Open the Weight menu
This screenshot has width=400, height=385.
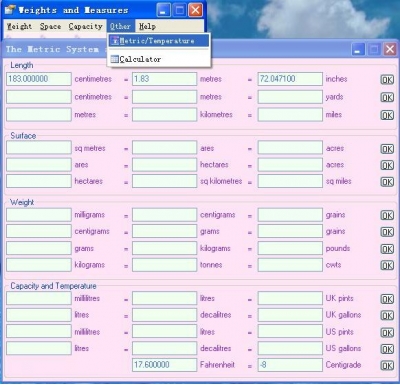[x=19, y=26]
